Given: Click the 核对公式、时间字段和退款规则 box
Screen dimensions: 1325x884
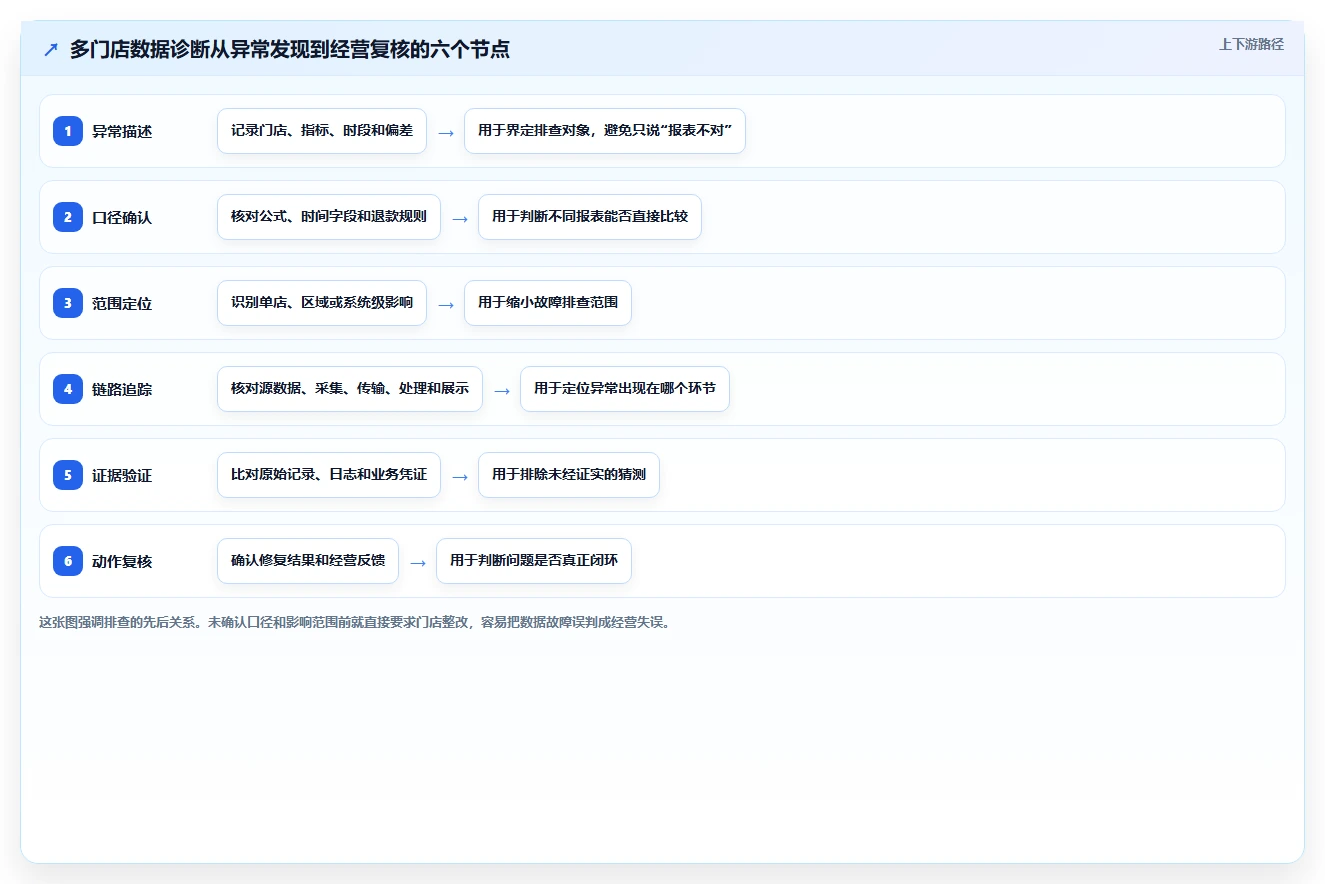Looking at the screenshot, I should tap(329, 217).
